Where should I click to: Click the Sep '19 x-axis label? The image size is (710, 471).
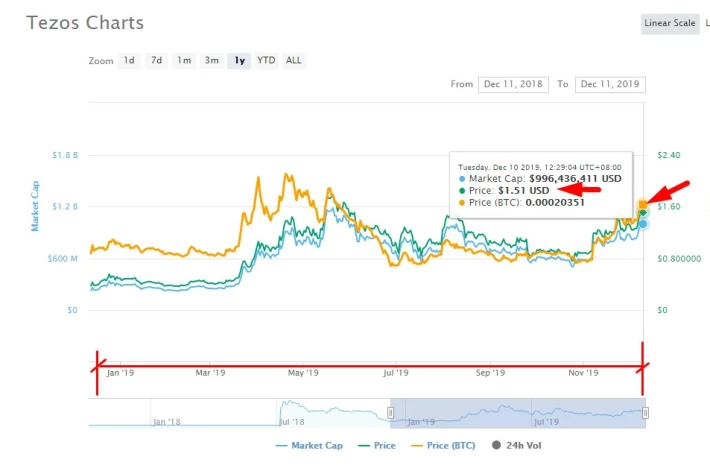[490, 373]
